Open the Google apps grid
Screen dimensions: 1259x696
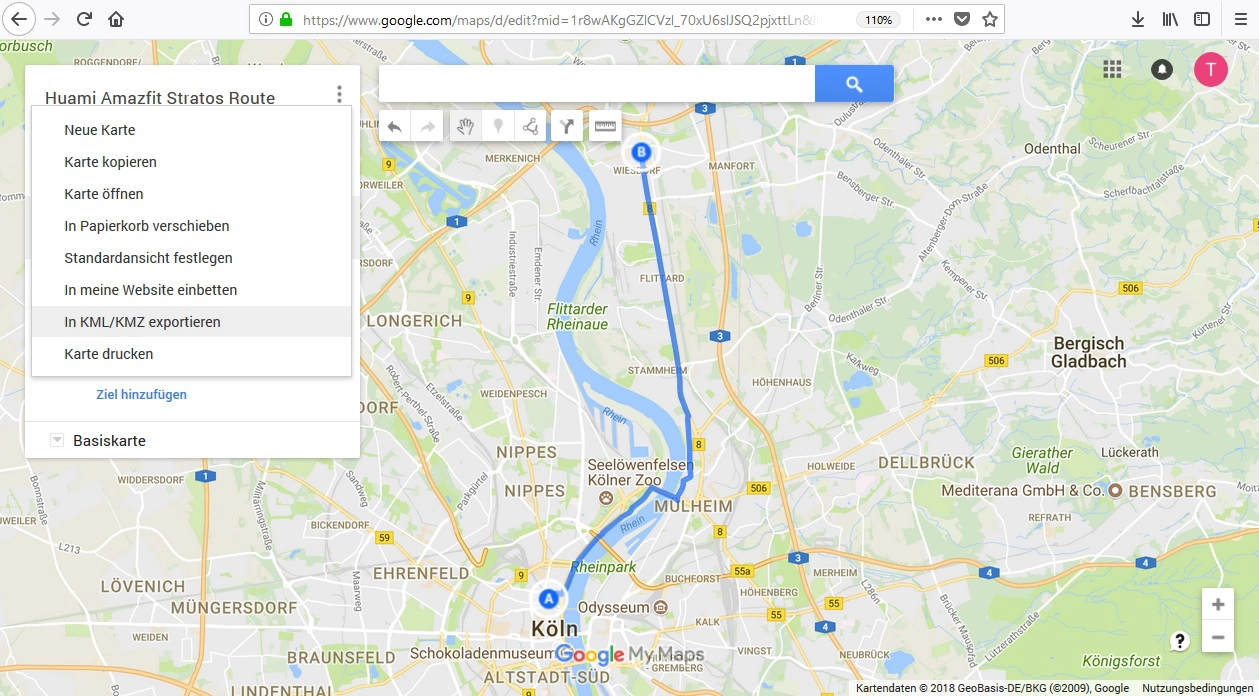1112,69
